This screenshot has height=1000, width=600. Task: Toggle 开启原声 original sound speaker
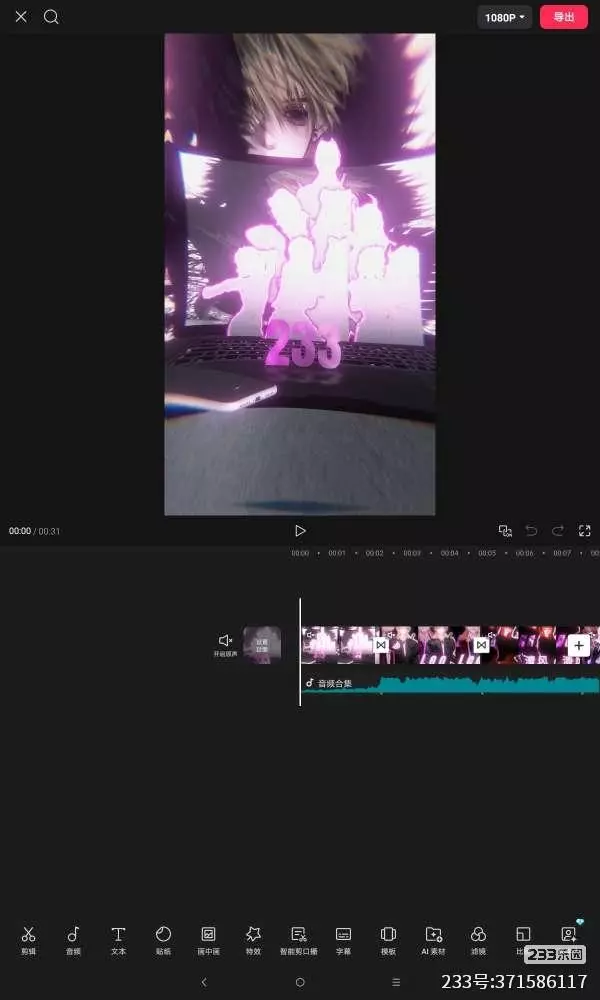[x=225, y=645]
